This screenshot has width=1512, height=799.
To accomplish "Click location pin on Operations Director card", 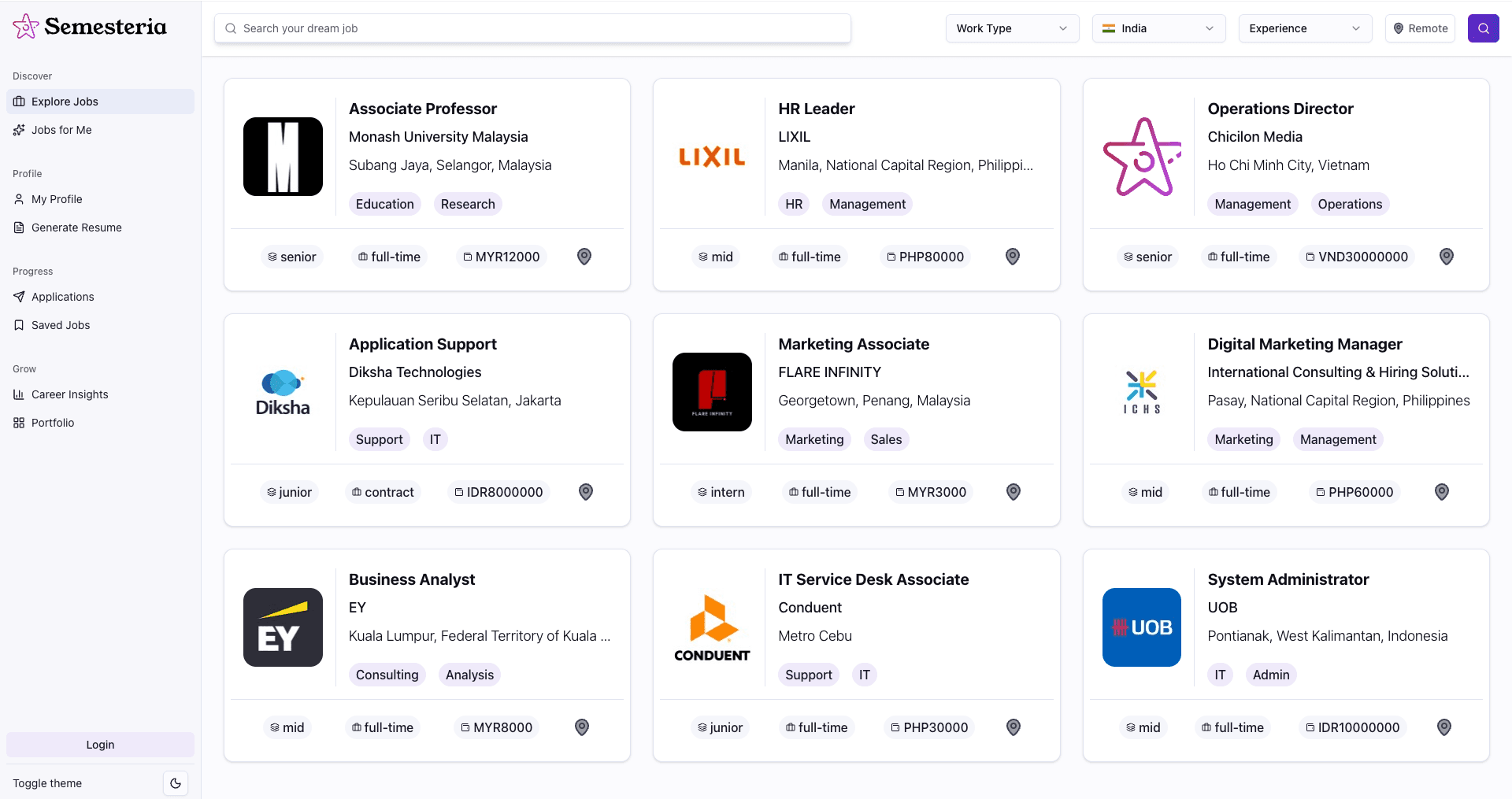I will coord(1447,257).
